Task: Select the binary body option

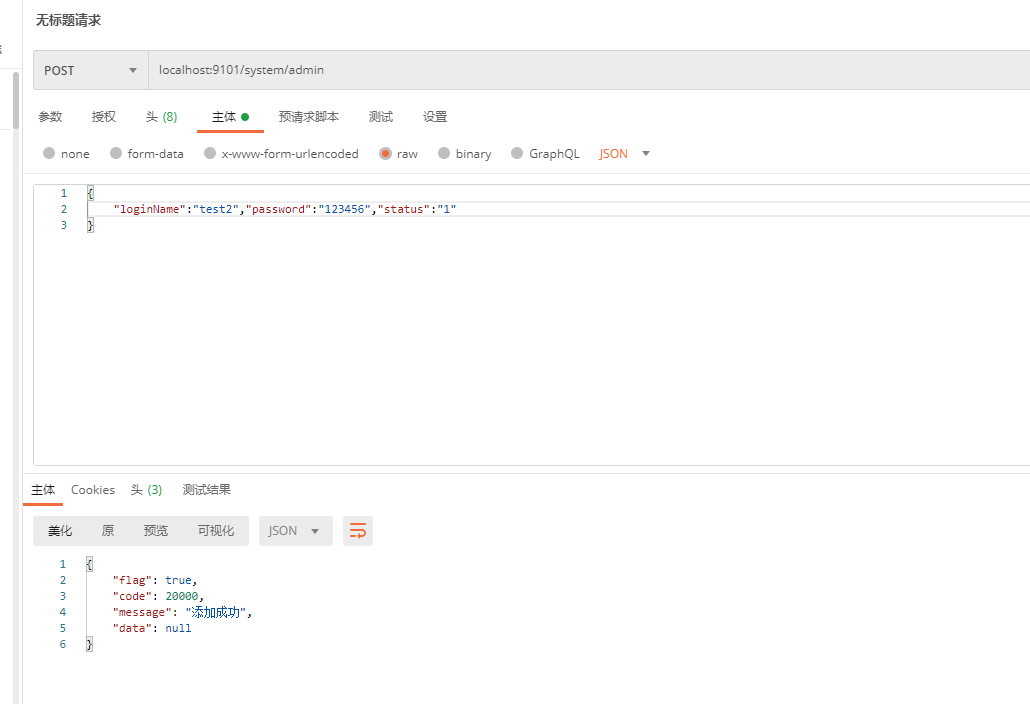Action: coord(444,154)
